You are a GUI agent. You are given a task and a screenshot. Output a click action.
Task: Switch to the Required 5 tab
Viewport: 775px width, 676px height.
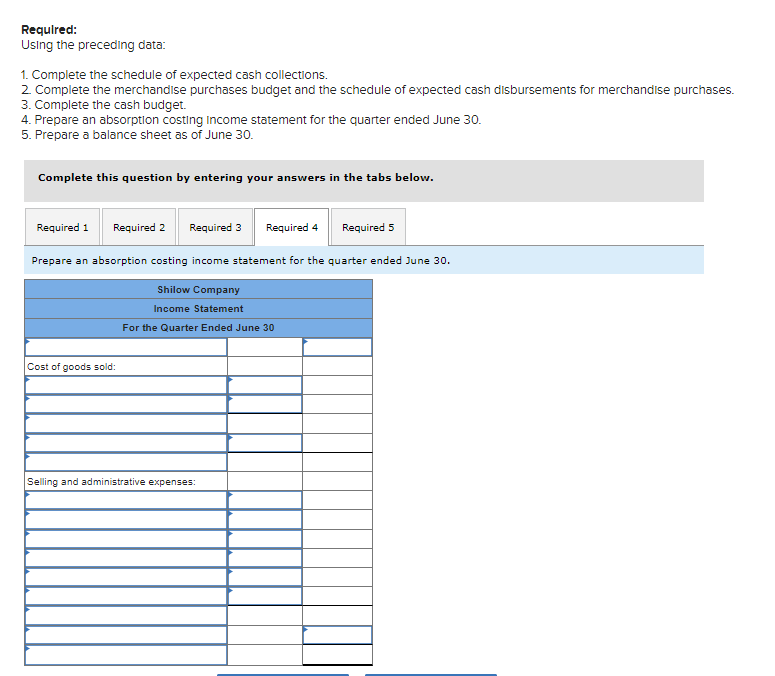tap(368, 227)
